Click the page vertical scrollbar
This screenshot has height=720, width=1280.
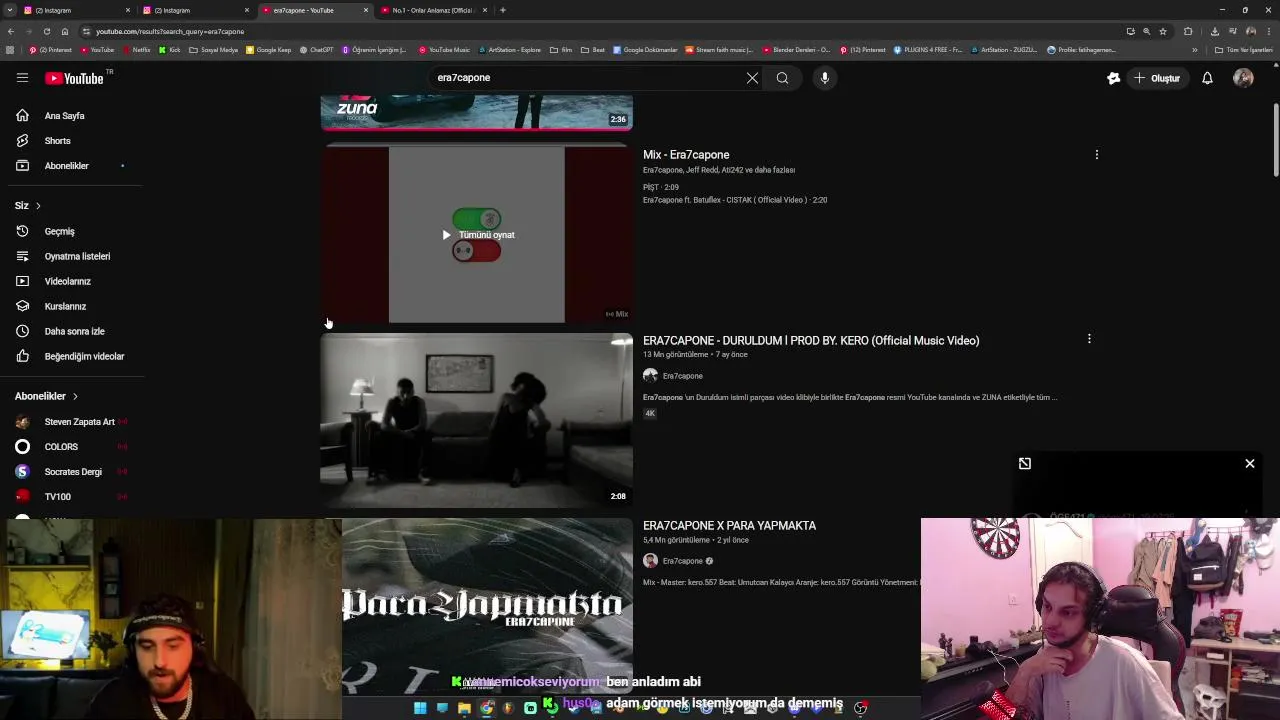click(x=1275, y=140)
